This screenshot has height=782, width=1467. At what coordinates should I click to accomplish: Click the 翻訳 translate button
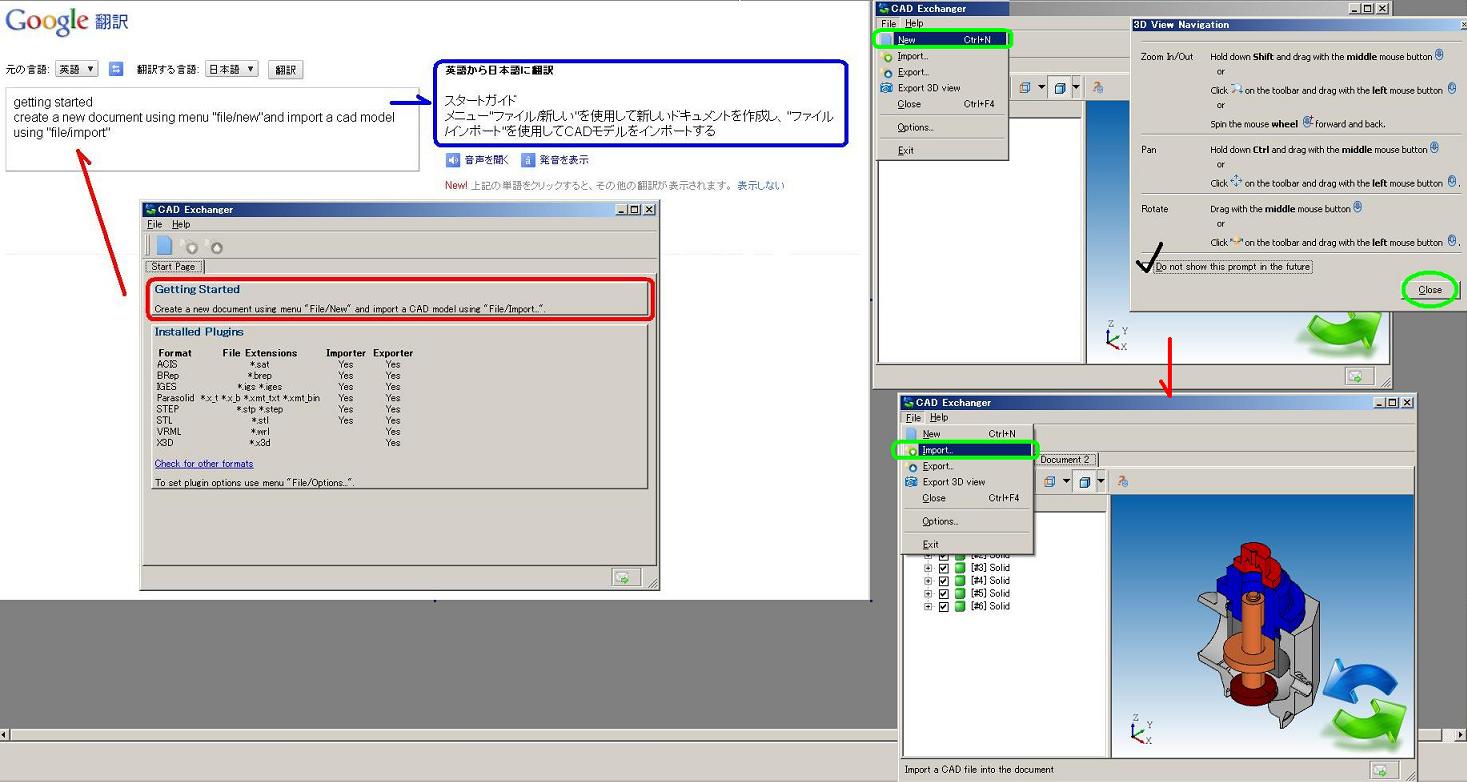(x=286, y=70)
